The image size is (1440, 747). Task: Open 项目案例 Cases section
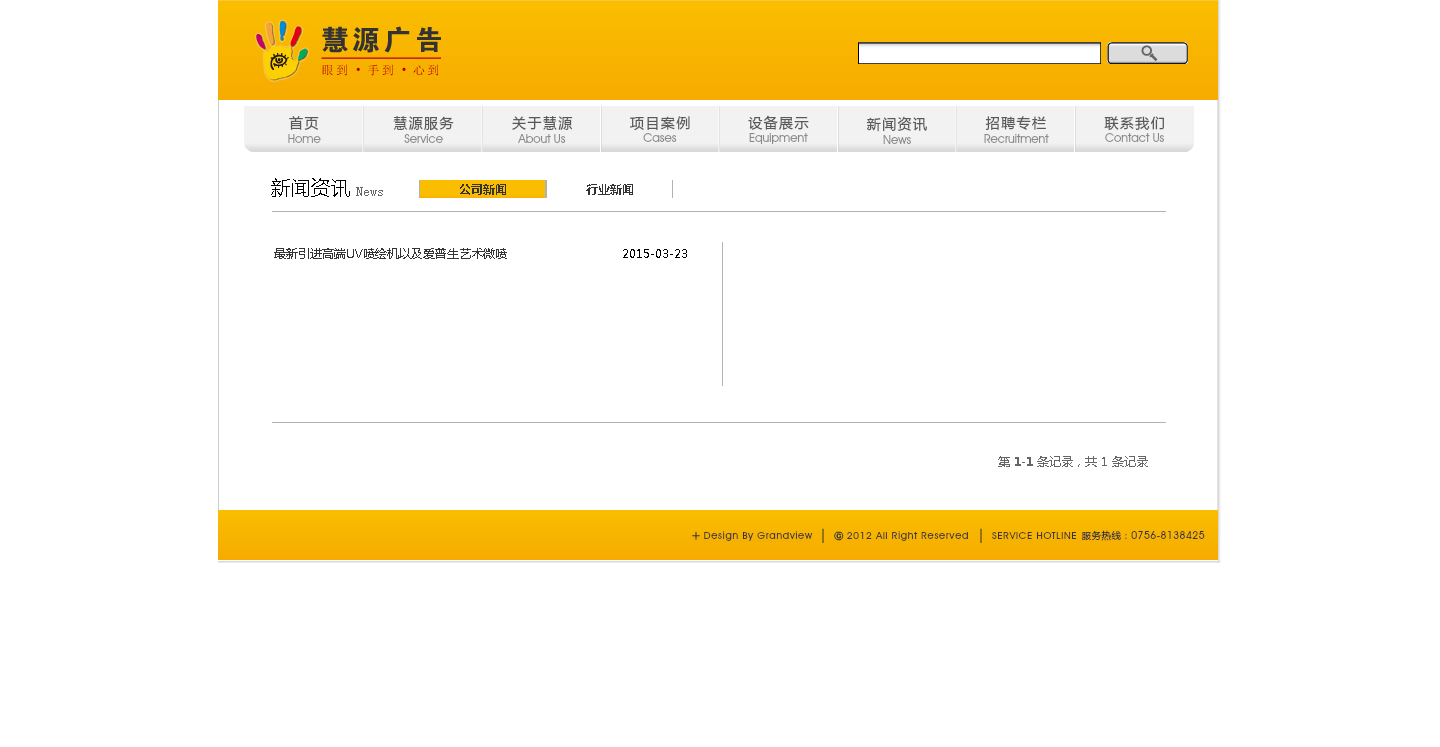pyautogui.click(x=660, y=130)
